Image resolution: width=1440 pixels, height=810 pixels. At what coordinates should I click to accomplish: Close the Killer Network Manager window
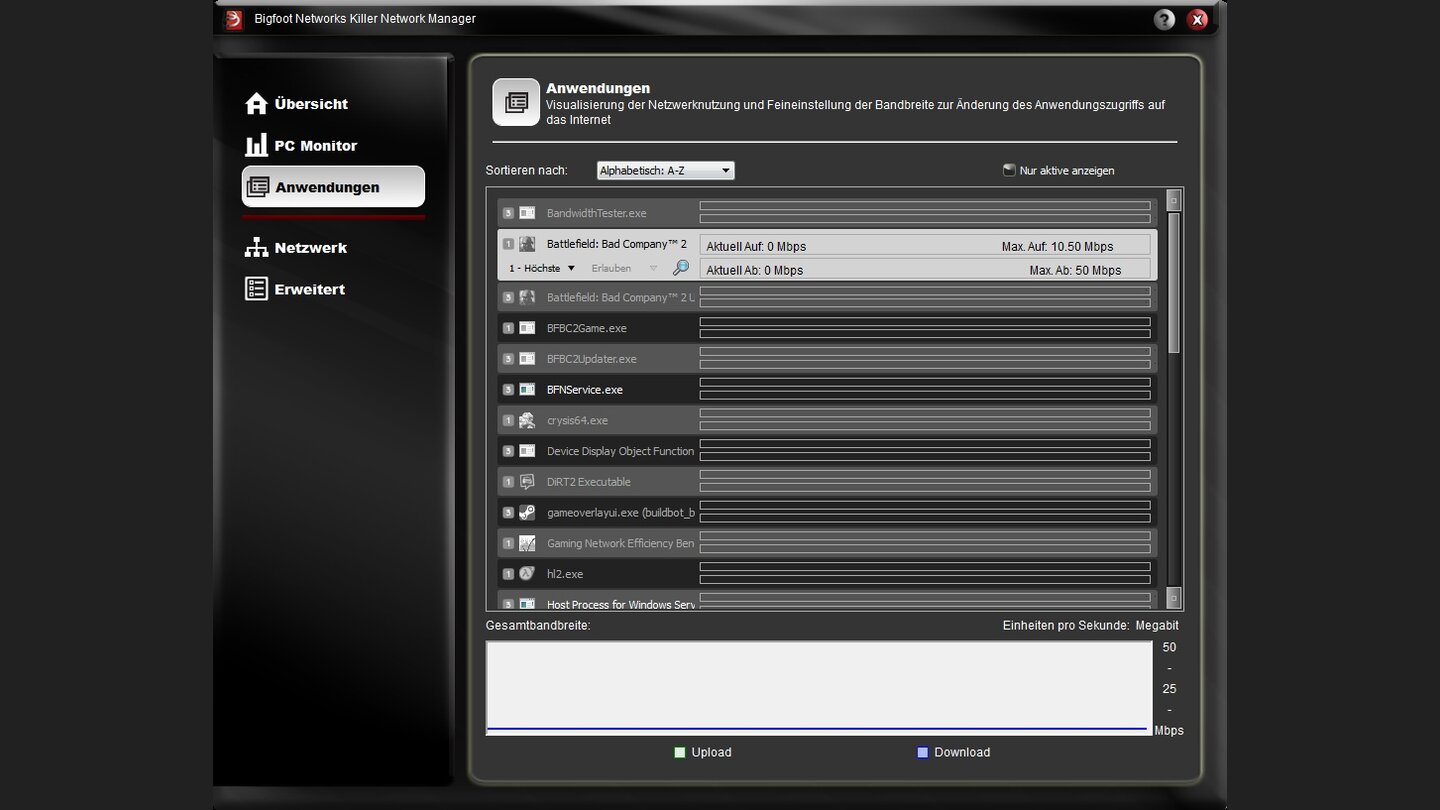click(1197, 19)
